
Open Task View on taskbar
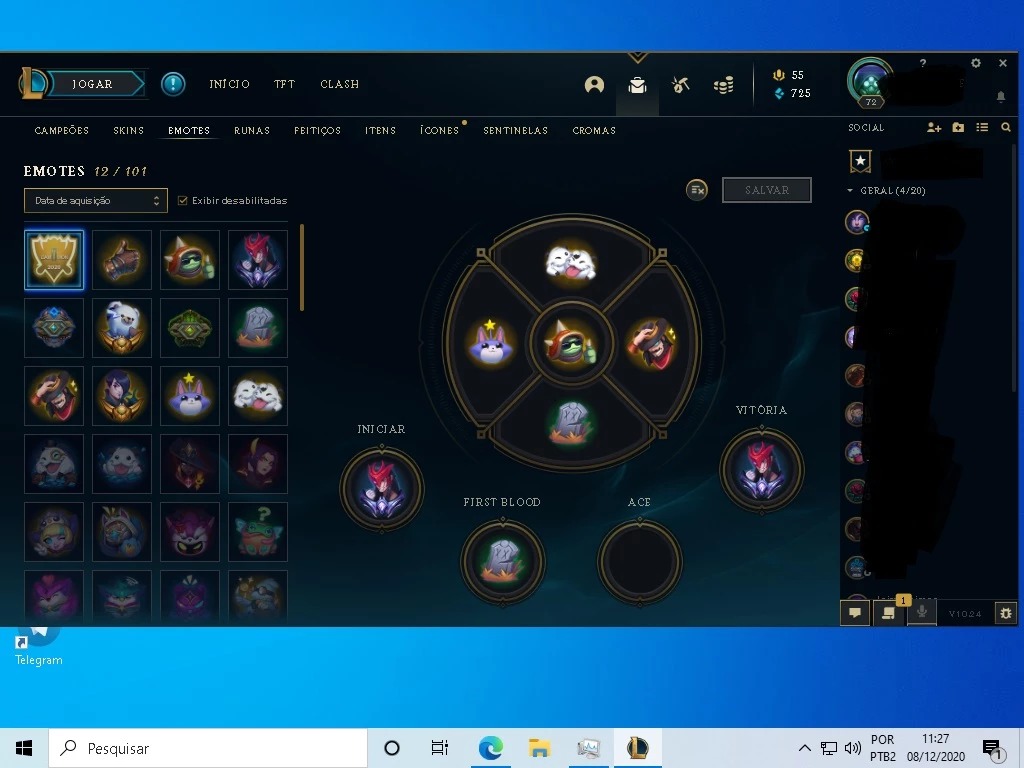pos(440,748)
